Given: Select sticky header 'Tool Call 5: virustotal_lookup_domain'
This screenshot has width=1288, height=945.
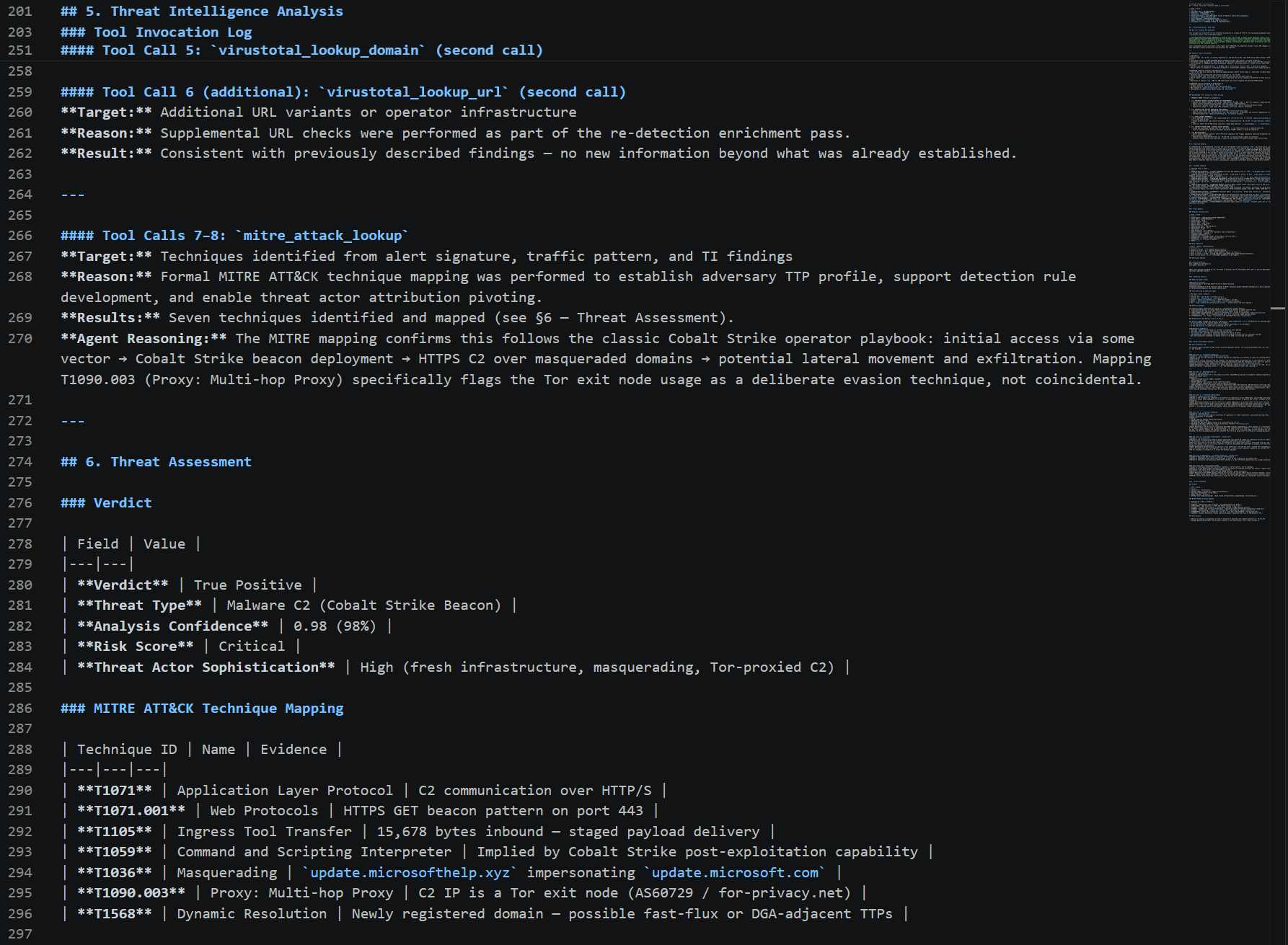Looking at the screenshot, I should coord(301,50).
